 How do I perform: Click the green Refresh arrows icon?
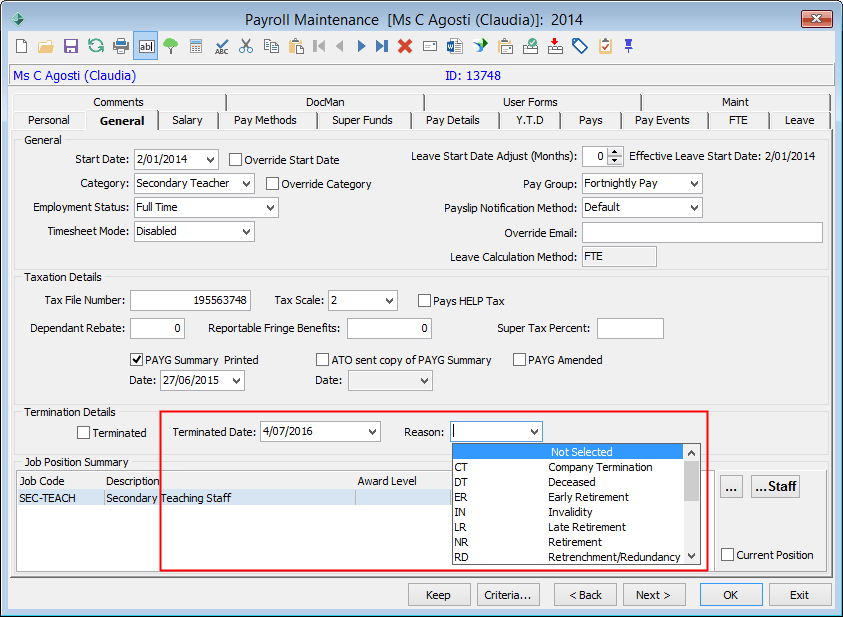click(x=96, y=46)
